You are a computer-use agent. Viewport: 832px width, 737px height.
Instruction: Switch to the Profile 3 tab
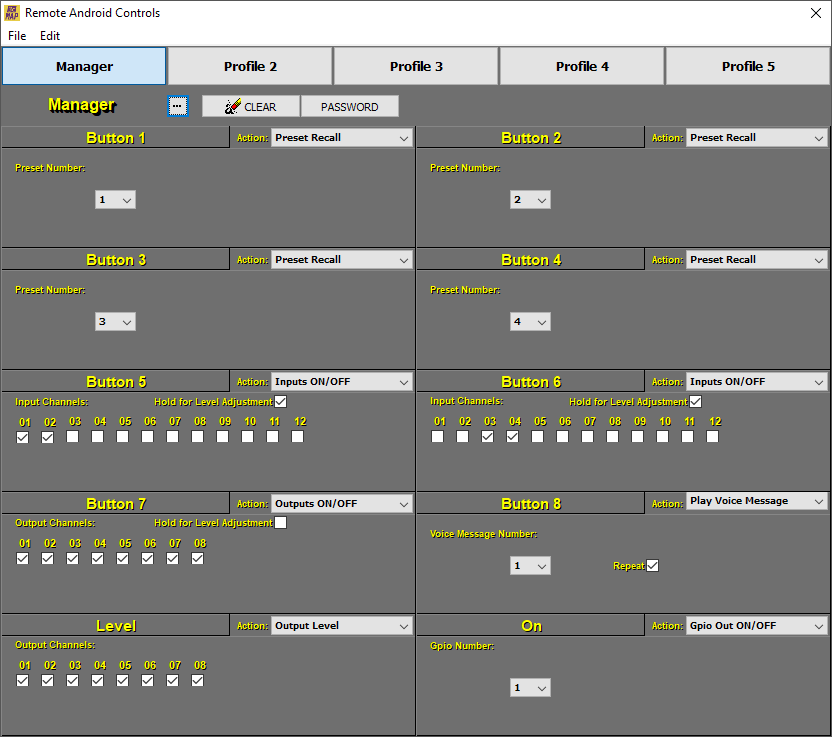(x=415, y=65)
